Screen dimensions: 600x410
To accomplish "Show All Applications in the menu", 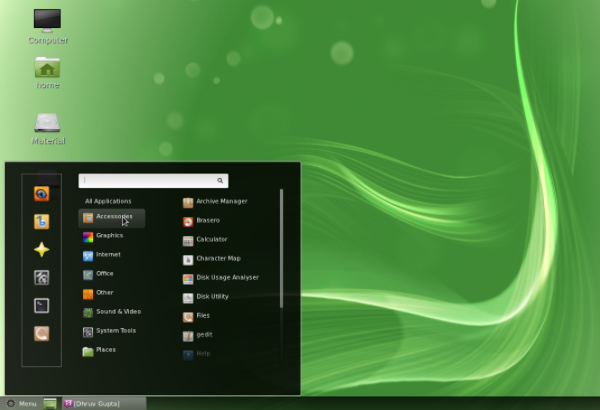I will [108, 201].
